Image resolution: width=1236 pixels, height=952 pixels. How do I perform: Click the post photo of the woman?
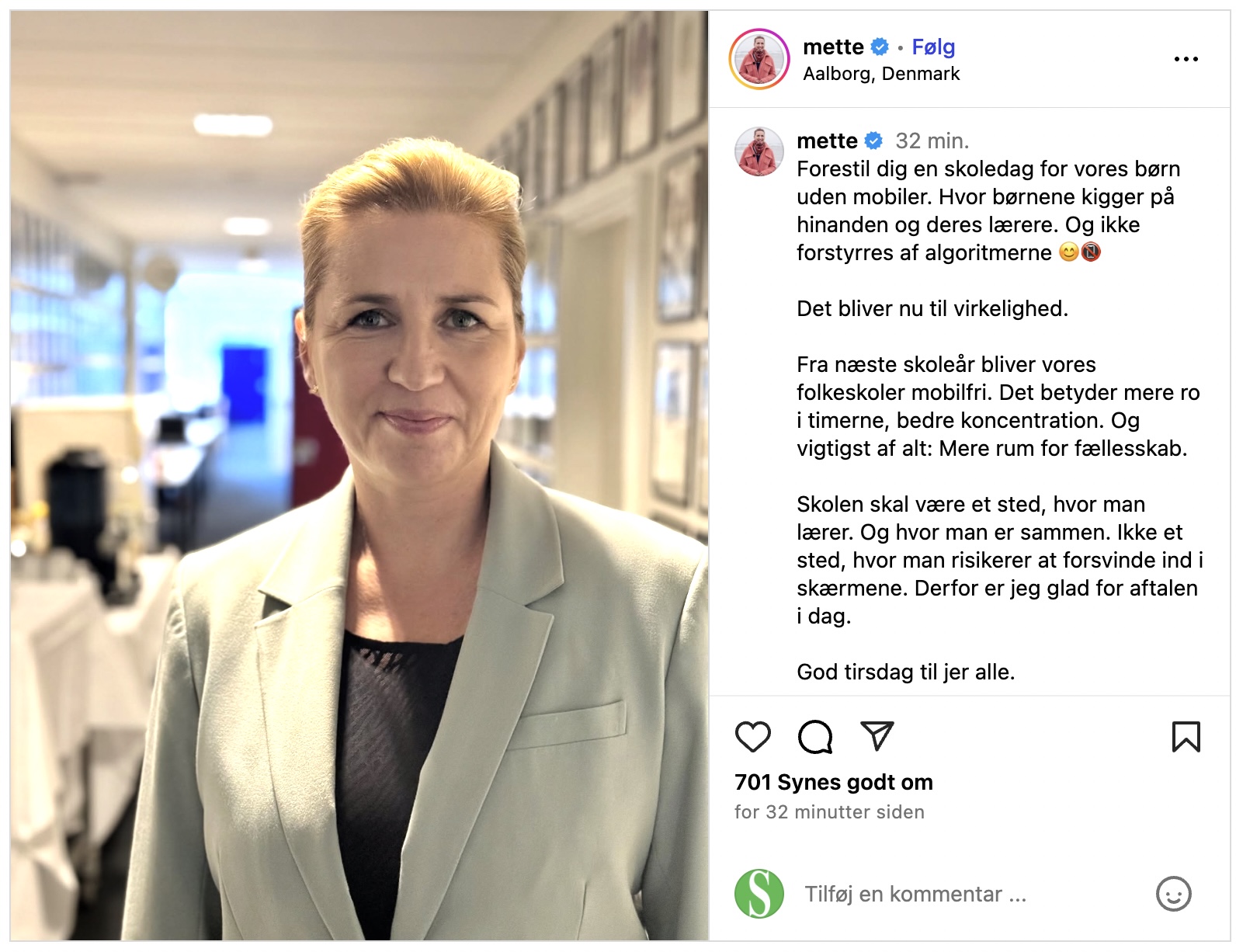pos(359,475)
